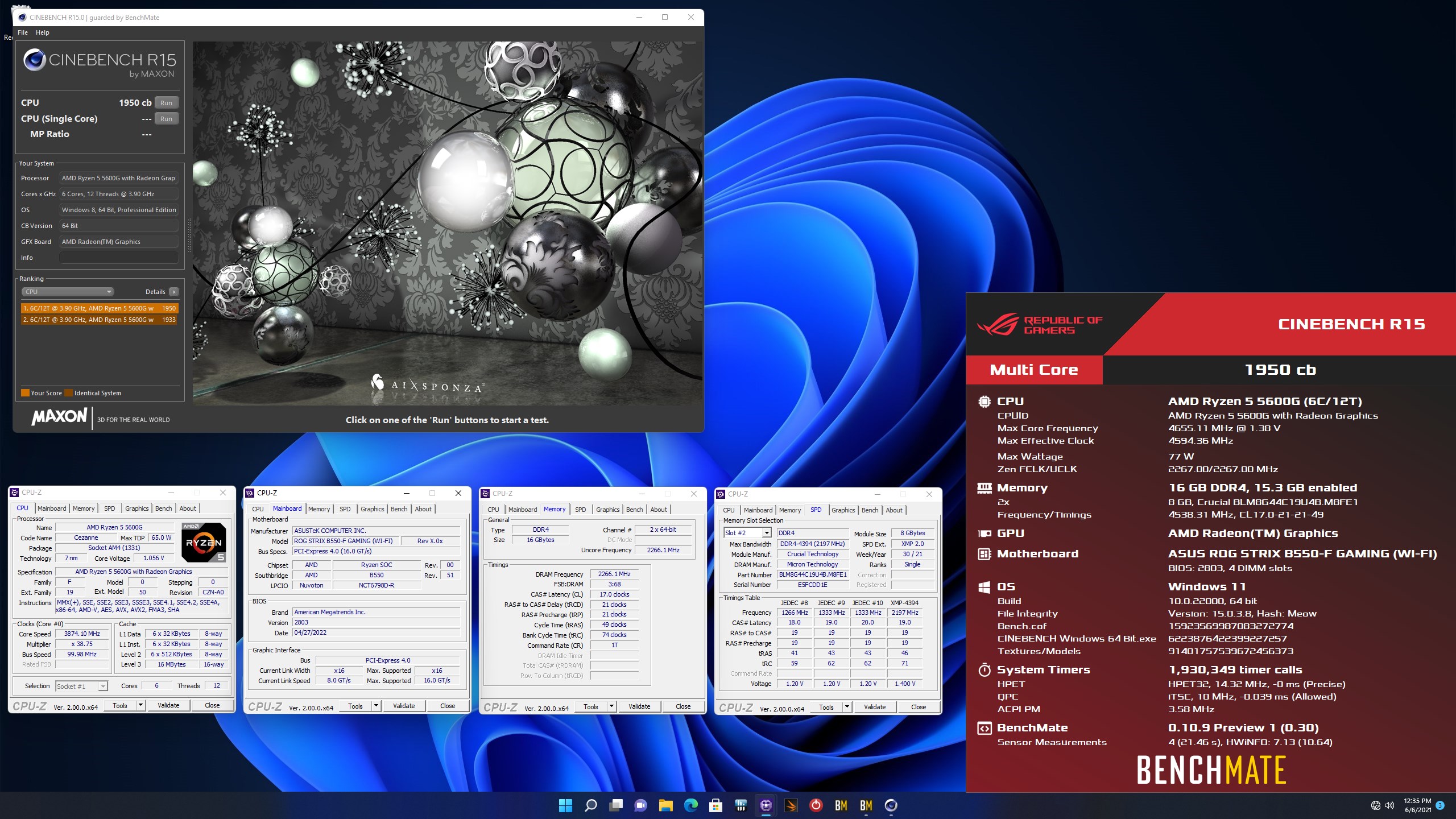This screenshot has height=819, width=1456.
Task: Open Tools dropdown arrow in SPD CPU-Z window
Action: tap(847, 708)
